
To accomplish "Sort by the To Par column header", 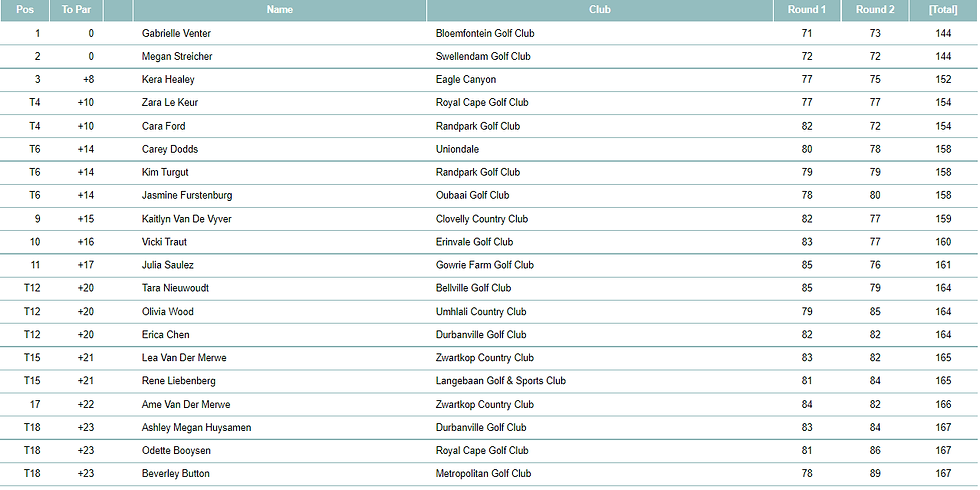I will tap(77, 10).
